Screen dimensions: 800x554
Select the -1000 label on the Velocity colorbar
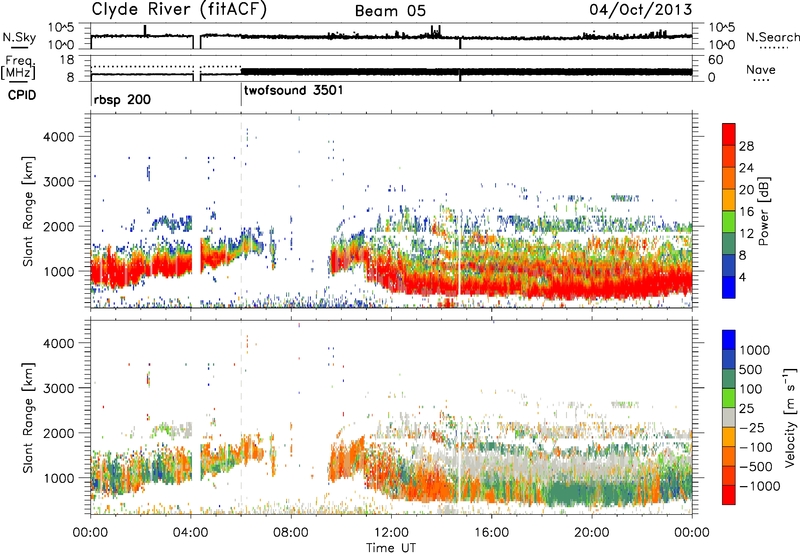click(760, 486)
